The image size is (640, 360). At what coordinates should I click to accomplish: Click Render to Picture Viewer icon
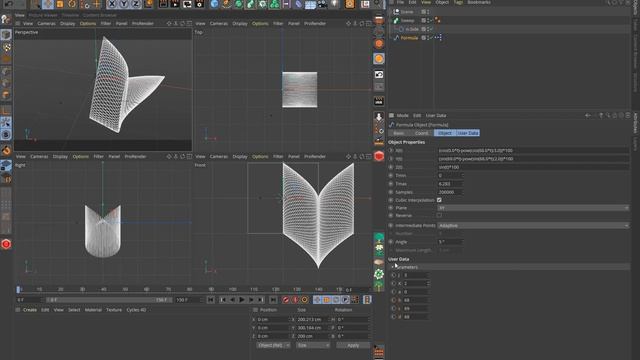[x=175, y=4]
